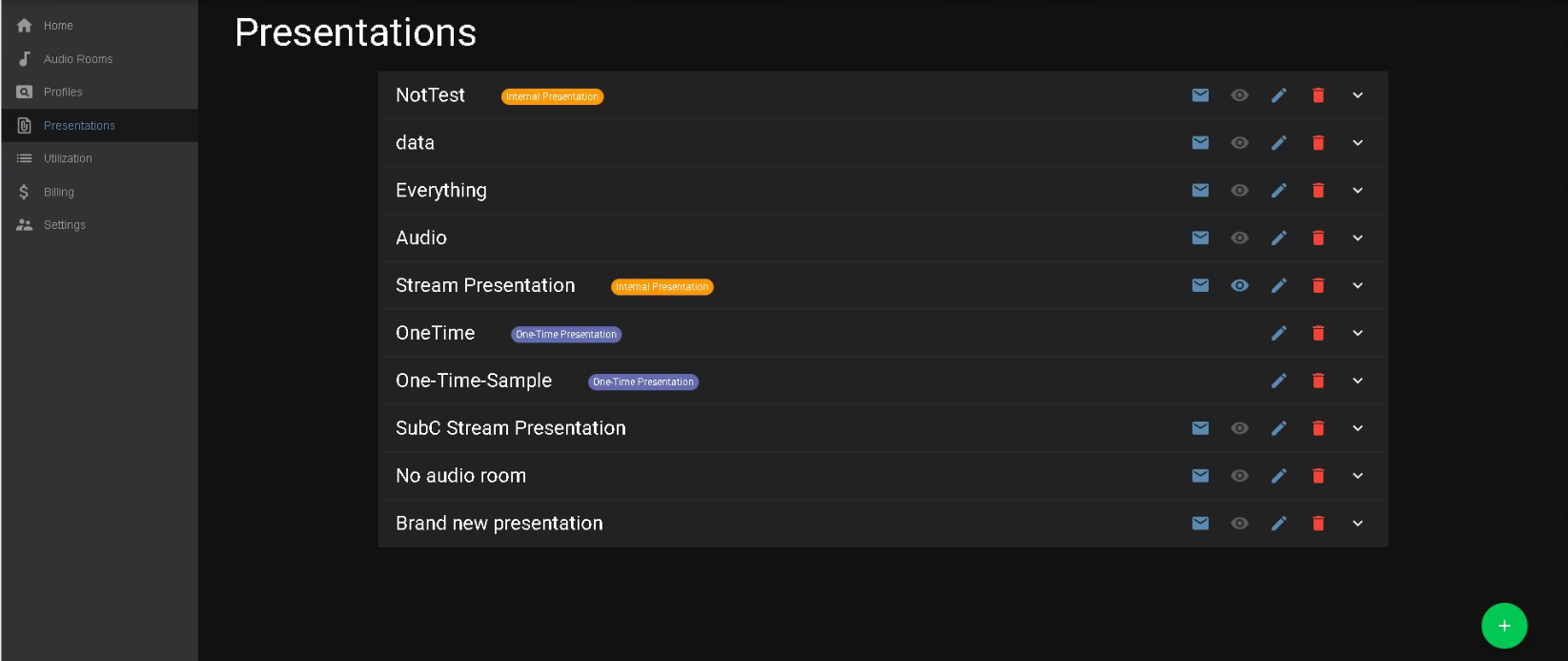Send email for SubC Stream Presentation
The width and height of the screenshot is (1568, 661).
pos(1200,428)
